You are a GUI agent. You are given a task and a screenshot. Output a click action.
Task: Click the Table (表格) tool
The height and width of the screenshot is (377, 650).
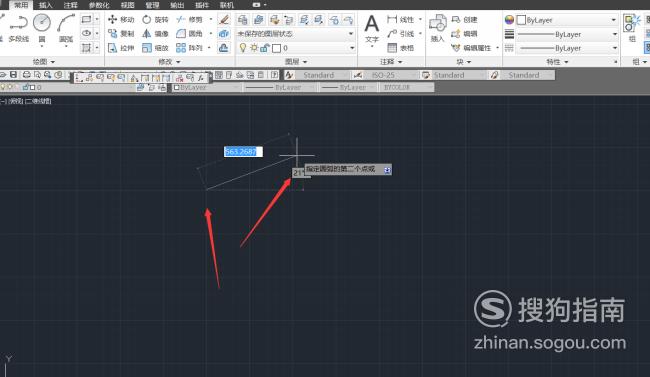tap(400, 48)
